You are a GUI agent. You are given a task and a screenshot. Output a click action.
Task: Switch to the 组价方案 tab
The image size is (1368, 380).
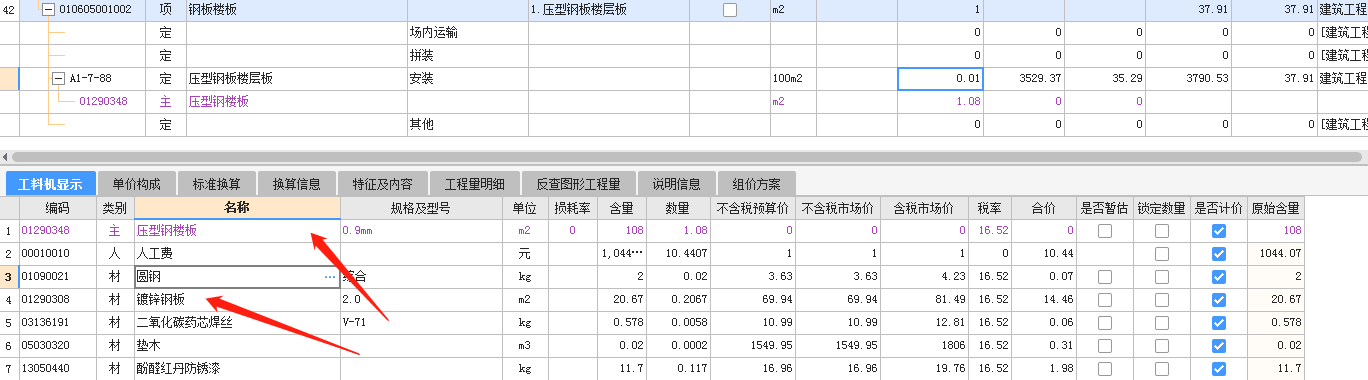(x=757, y=184)
